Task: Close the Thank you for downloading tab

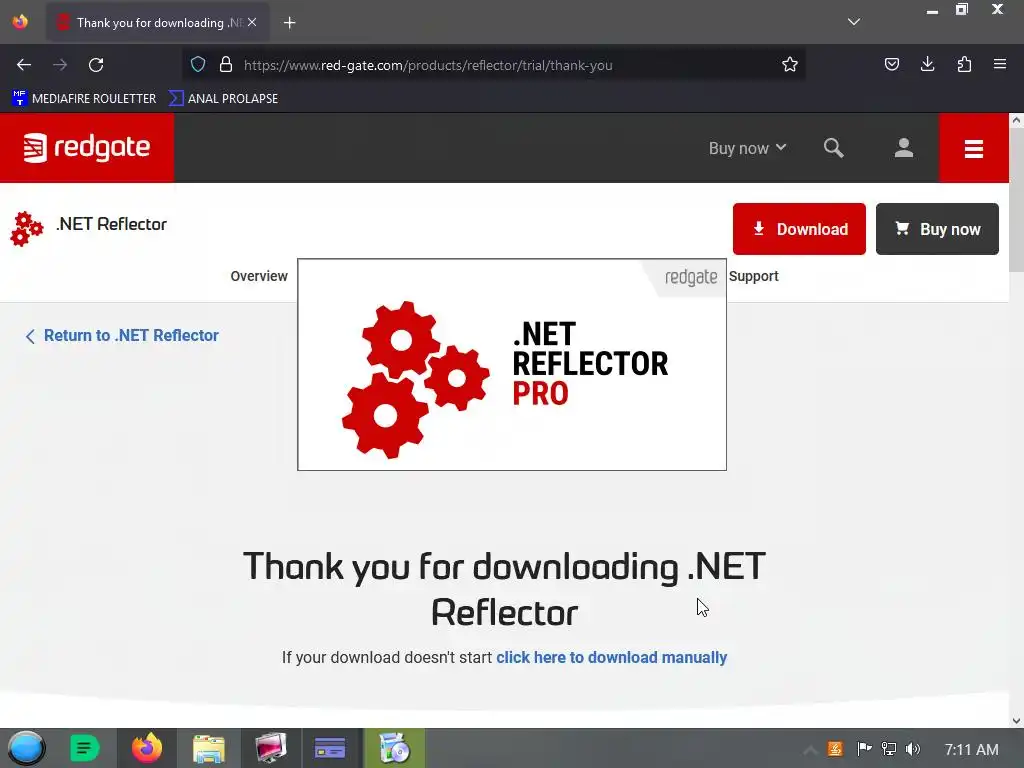Action: coord(252,22)
